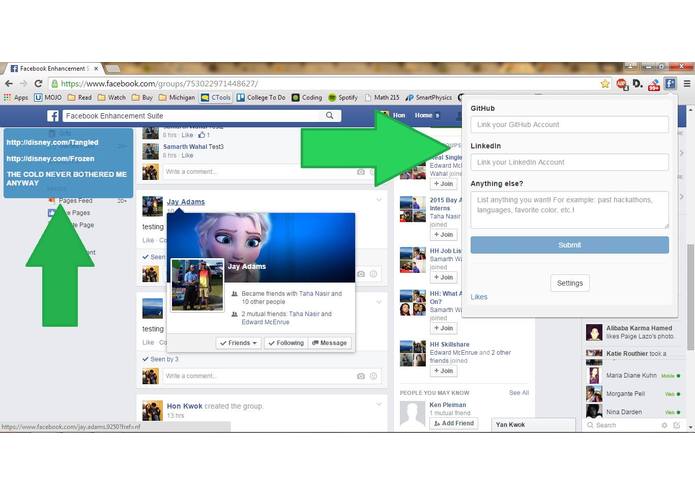The image size is (695, 494).
Task: Expand options chevron on second testing post
Action: point(379,302)
